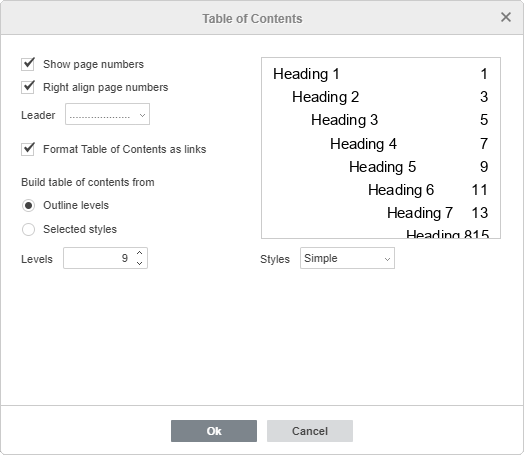Select the Outline levels radio button
The image size is (524, 455).
point(28,205)
